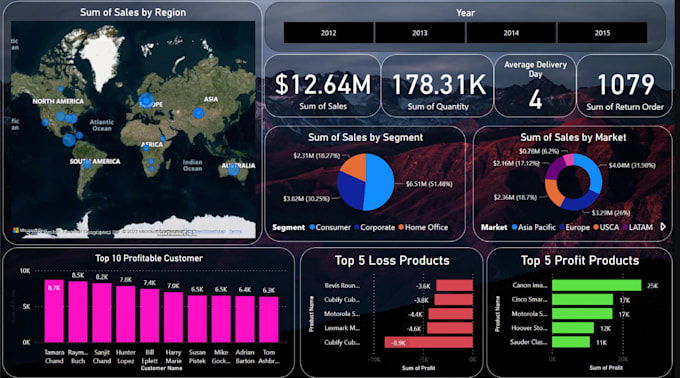Click the $12.64M Sum of Sales card
The height and width of the screenshot is (378, 680).
point(323,86)
